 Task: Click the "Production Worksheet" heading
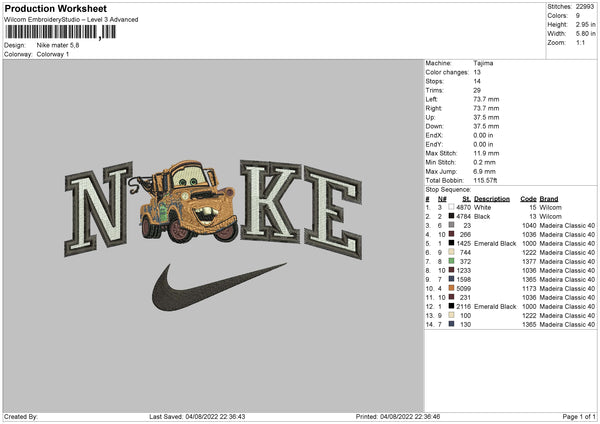(x=56, y=8)
